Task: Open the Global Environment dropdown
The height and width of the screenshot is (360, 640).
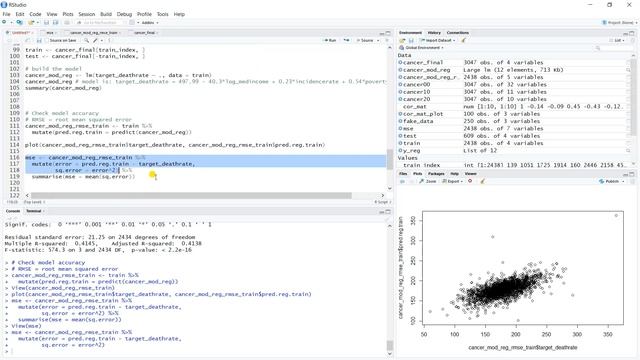Action: 422,48
